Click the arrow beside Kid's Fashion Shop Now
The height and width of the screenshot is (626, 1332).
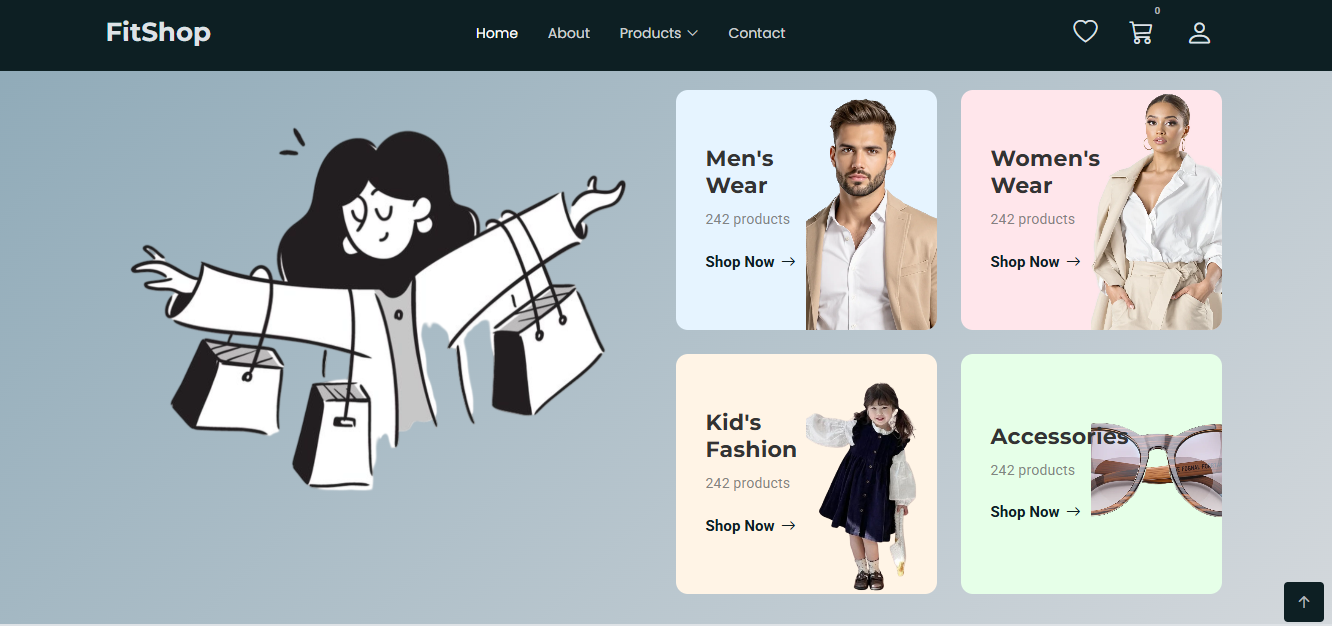coord(789,526)
